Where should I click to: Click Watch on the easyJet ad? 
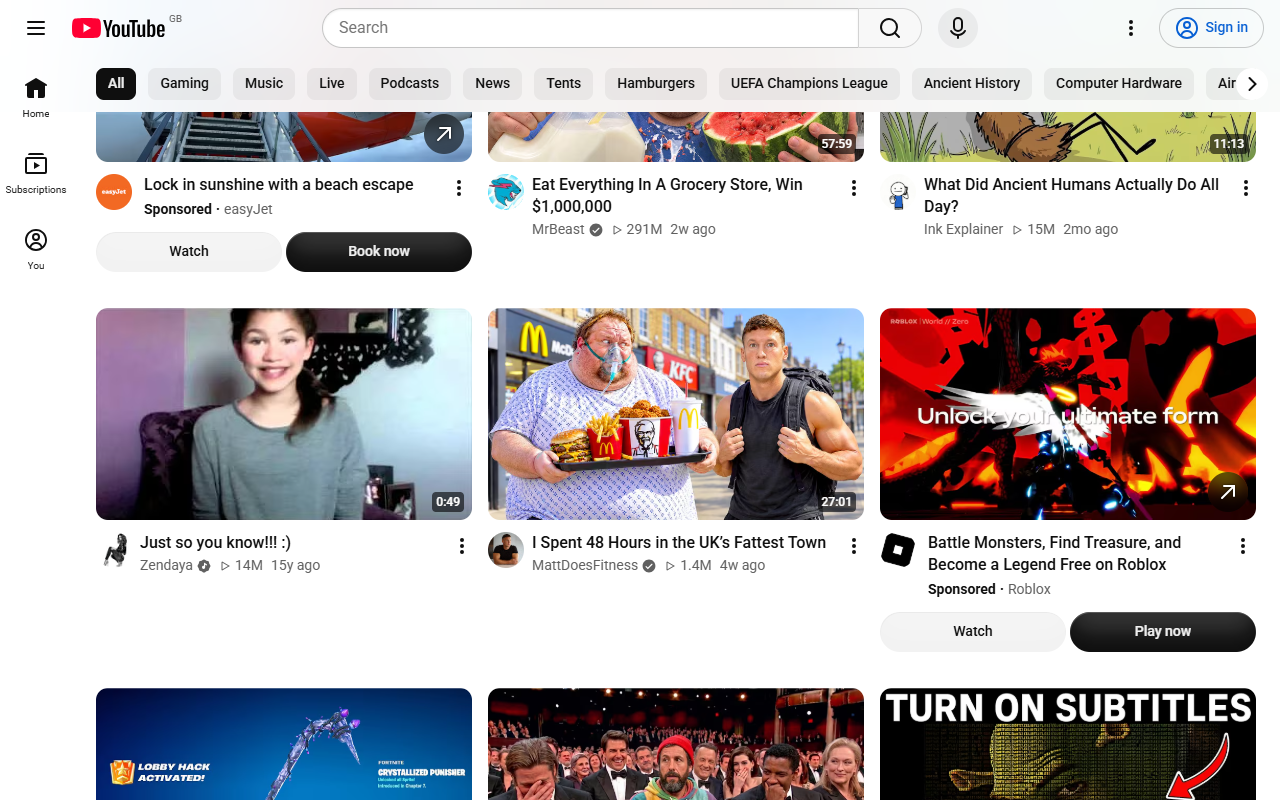(x=189, y=252)
